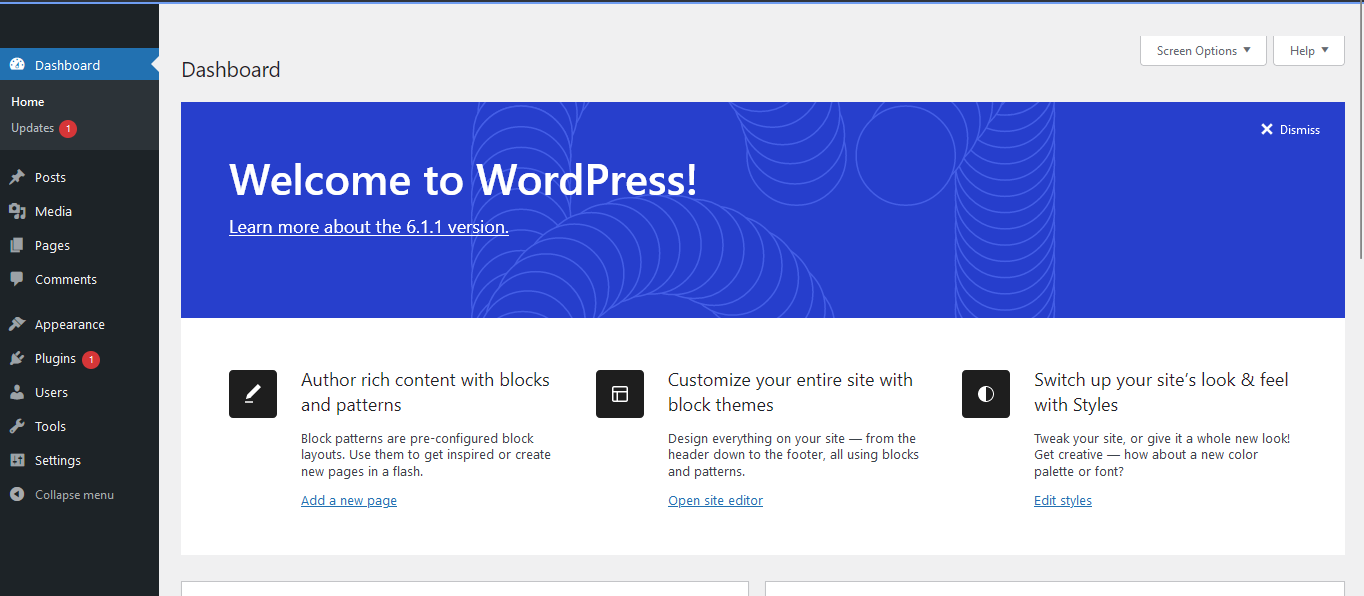
Task: Open the Media library icon
Action: coord(17,211)
